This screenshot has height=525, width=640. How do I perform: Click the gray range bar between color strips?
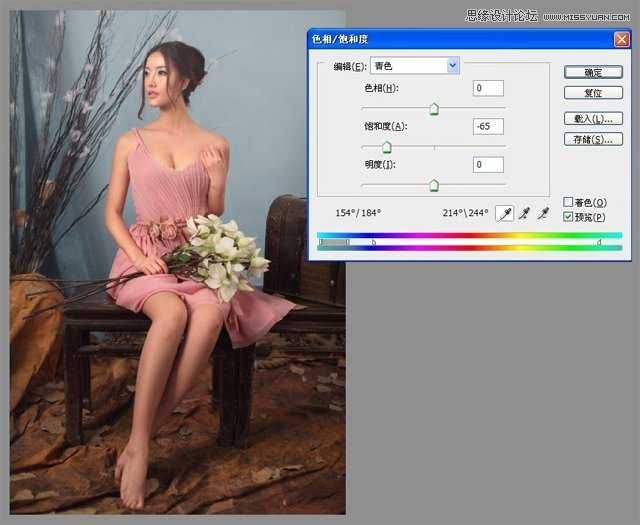pos(334,241)
